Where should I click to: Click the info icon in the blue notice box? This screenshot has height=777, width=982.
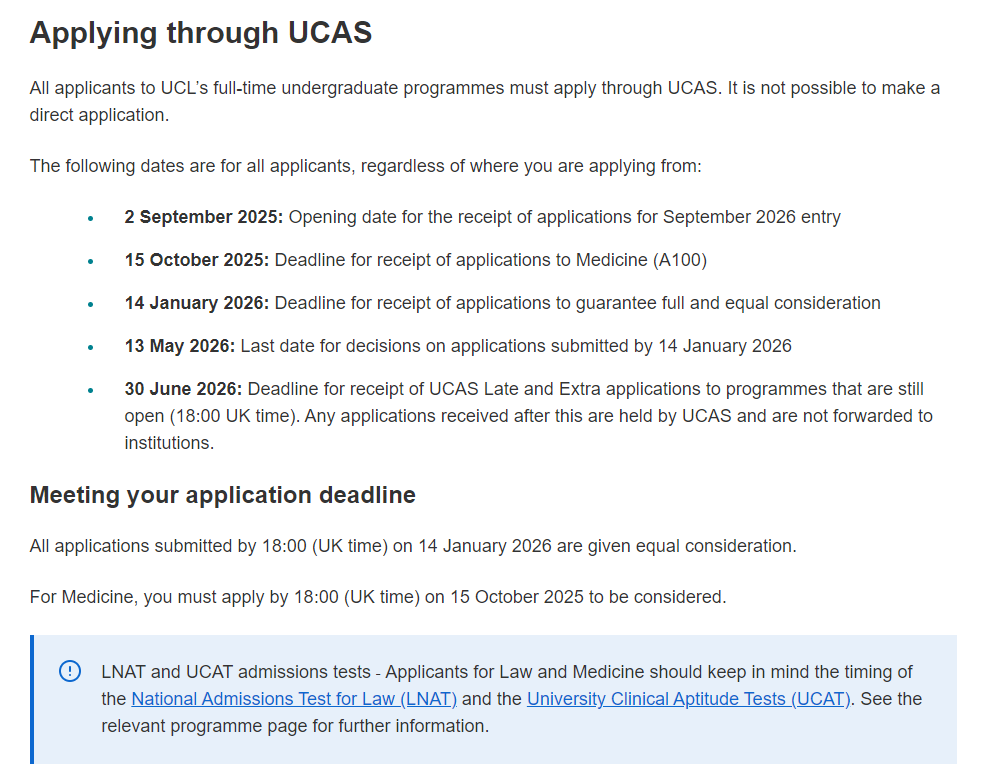coord(70,671)
